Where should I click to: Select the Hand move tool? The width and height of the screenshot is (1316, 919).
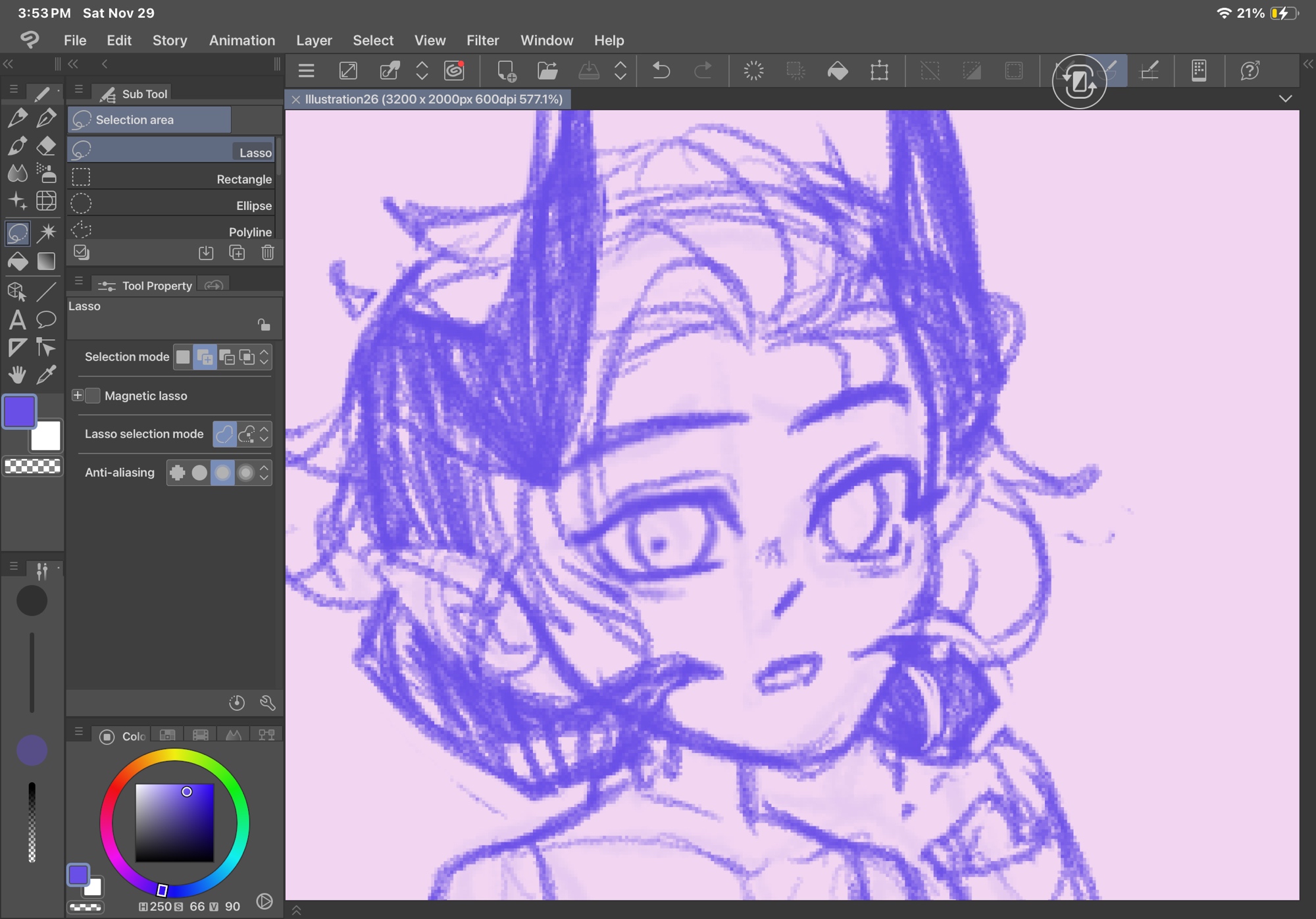17,375
